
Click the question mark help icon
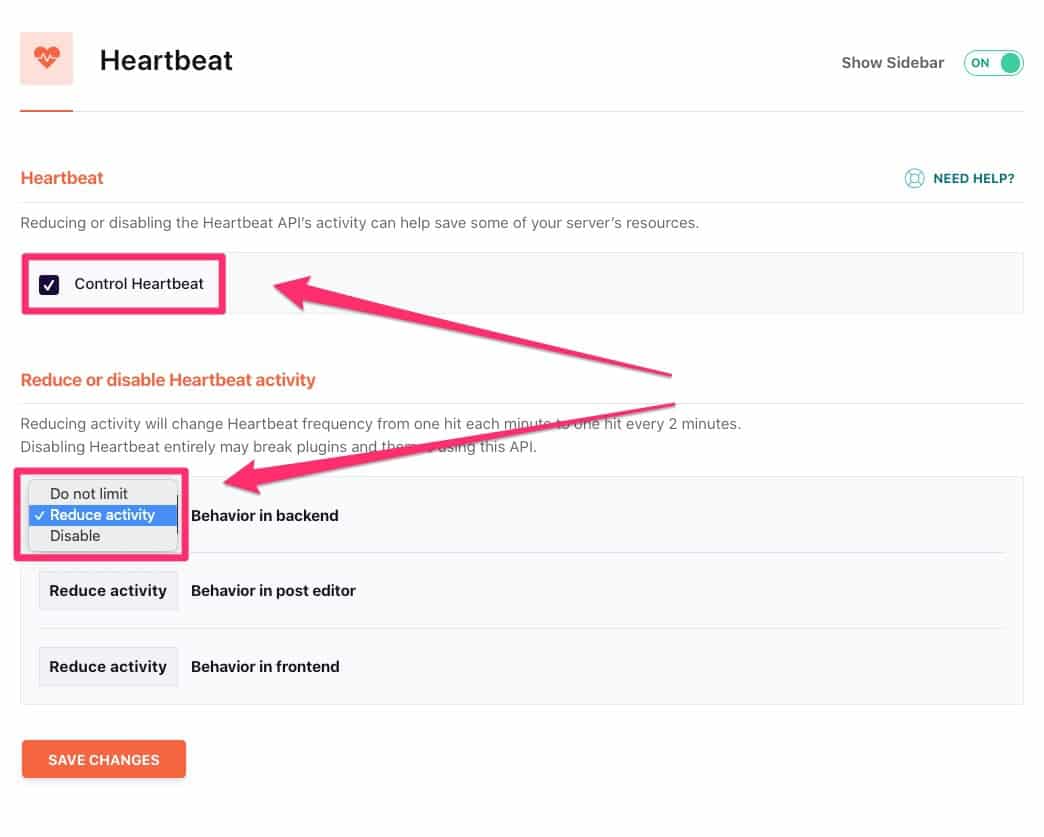click(915, 178)
